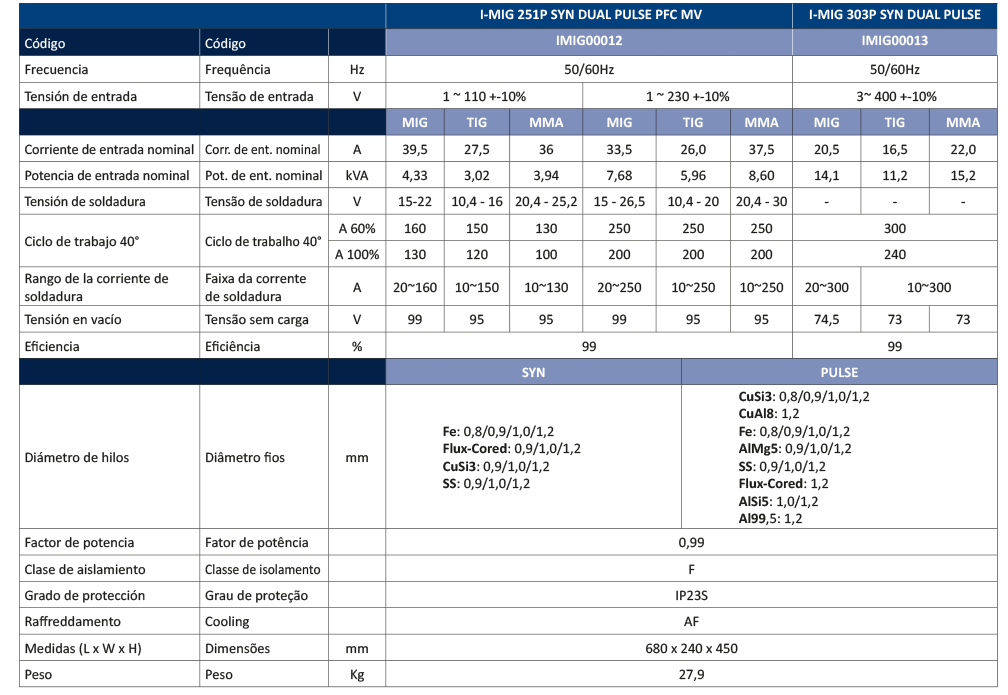The width and height of the screenshot is (1008, 695).
Task: Select the 'Hz' unit cell
Action: 357,69
